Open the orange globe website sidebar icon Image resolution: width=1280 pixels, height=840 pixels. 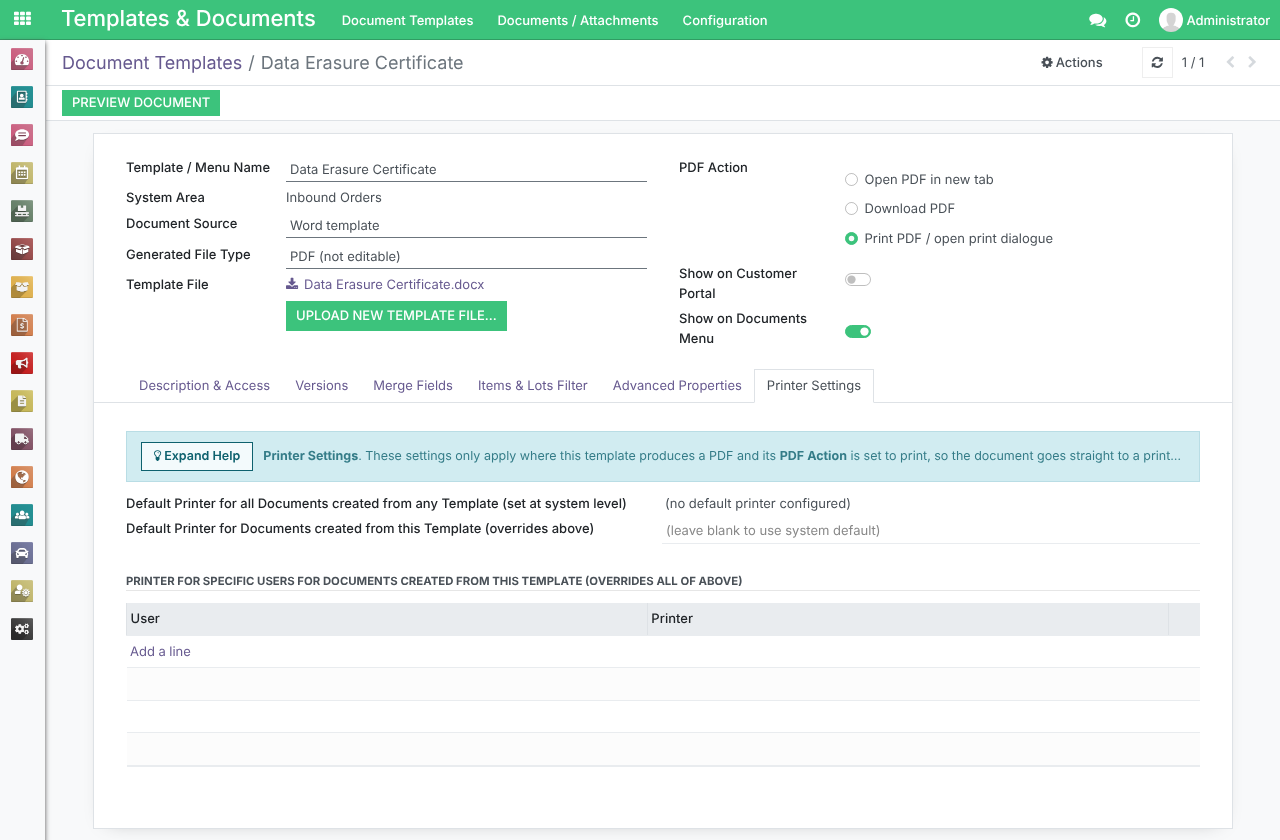[22, 477]
